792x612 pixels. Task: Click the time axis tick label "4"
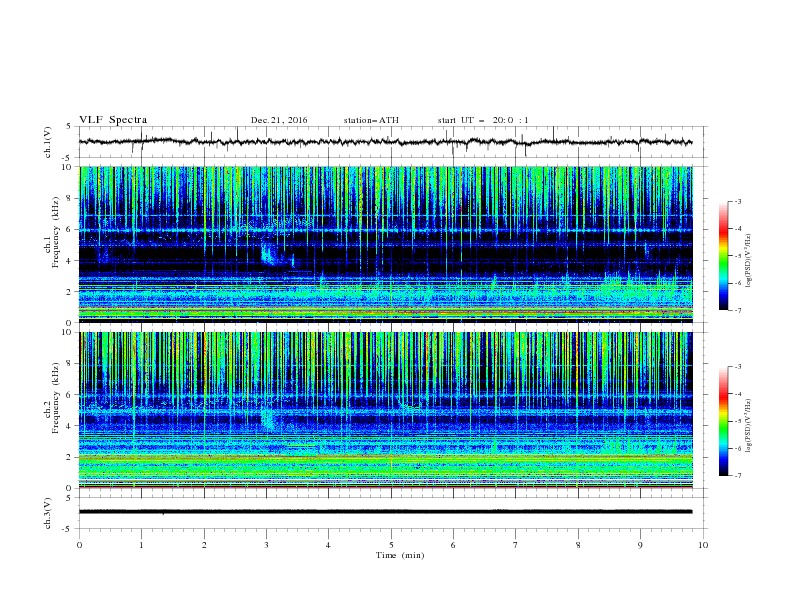(328, 545)
